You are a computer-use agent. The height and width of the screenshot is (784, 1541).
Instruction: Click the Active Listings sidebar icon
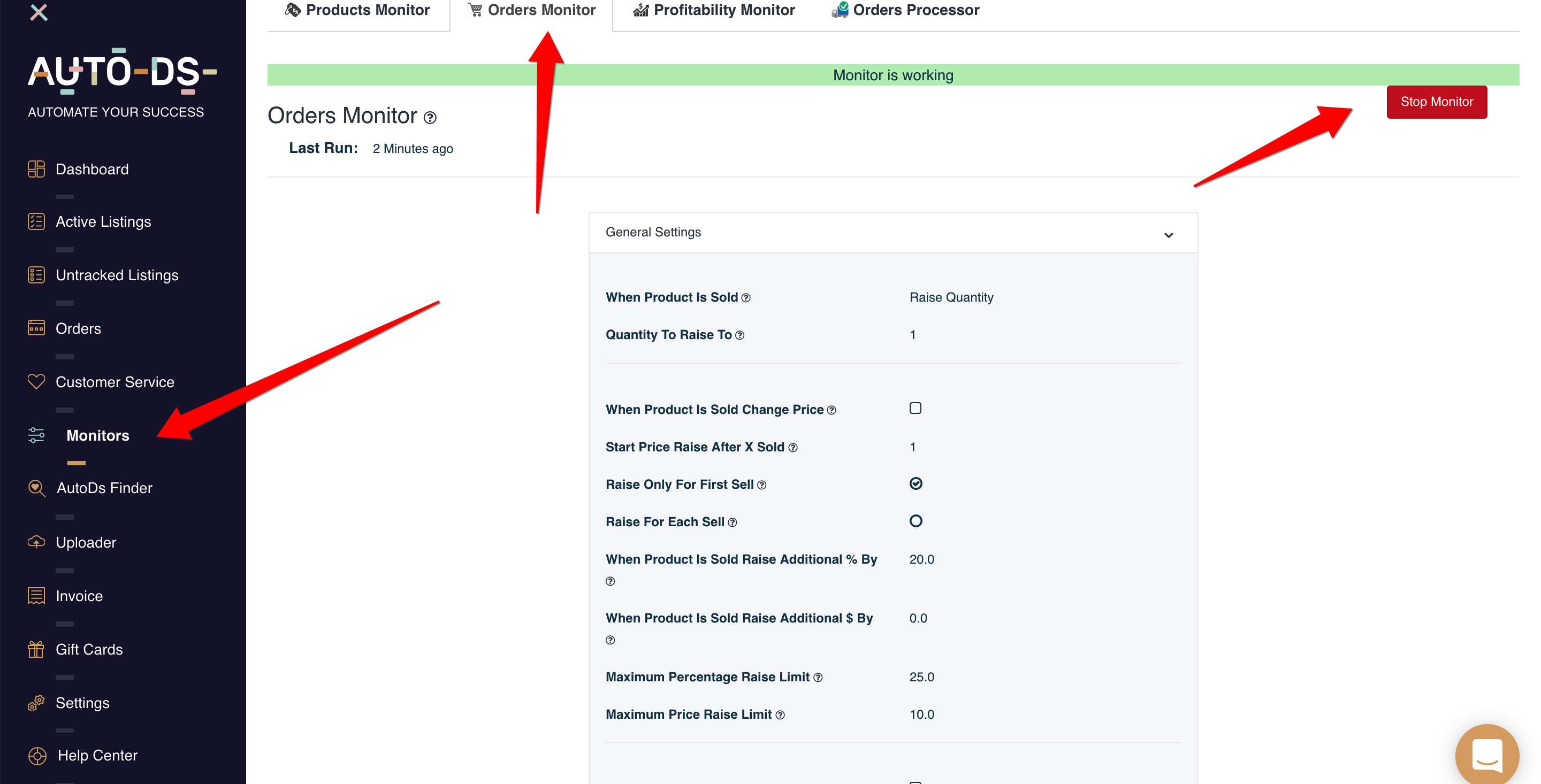click(36, 222)
